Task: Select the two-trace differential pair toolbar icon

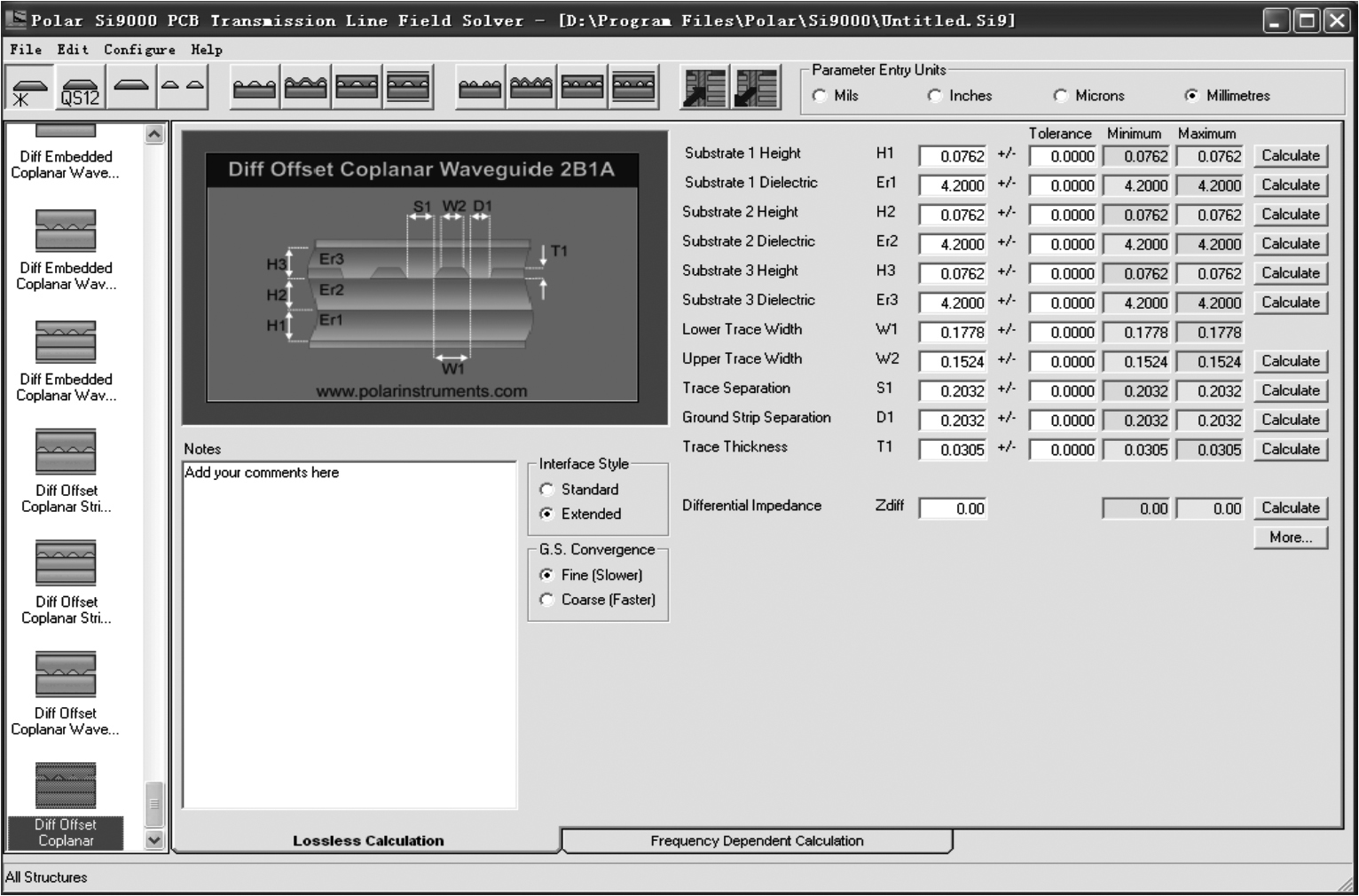Action: coord(183,88)
